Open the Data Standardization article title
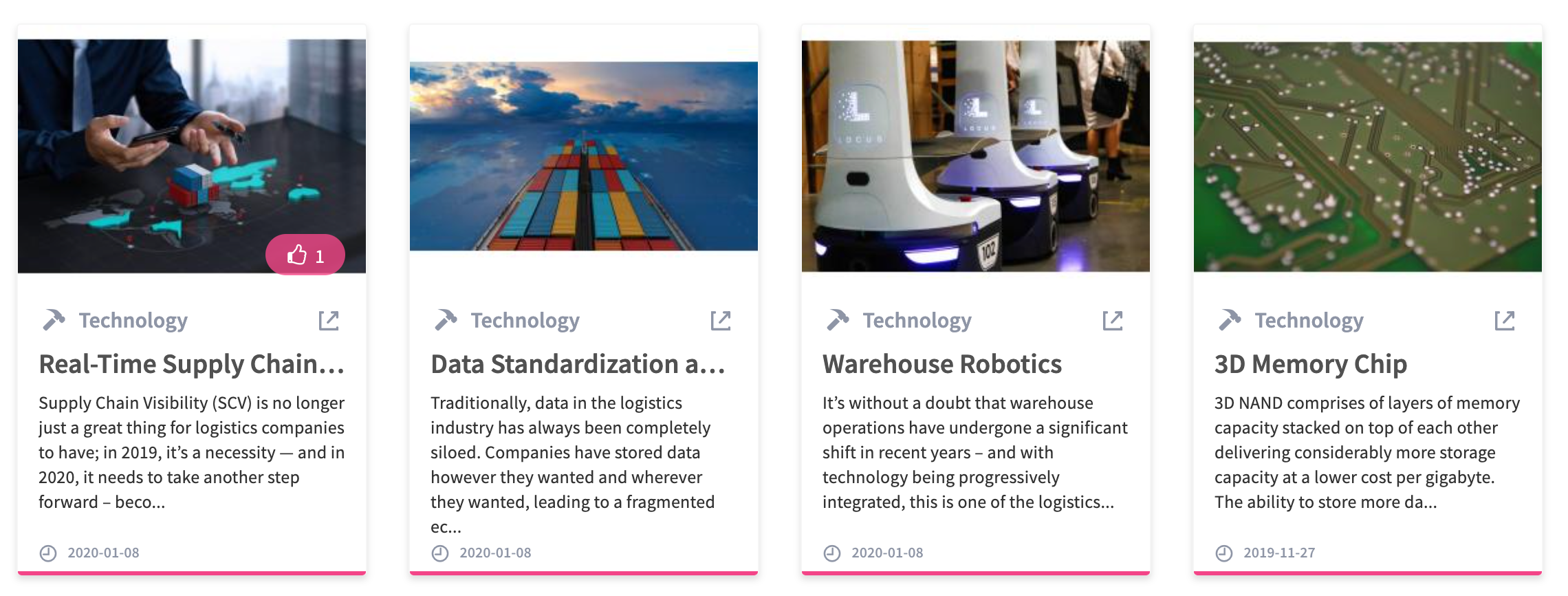The image size is (1568, 596). pyautogui.click(x=578, y=364)
